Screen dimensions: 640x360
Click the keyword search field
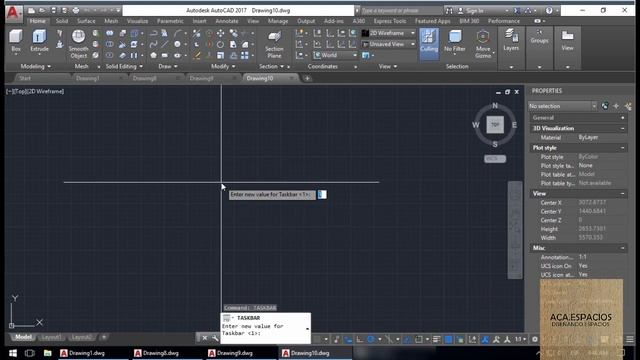(401, 10)
